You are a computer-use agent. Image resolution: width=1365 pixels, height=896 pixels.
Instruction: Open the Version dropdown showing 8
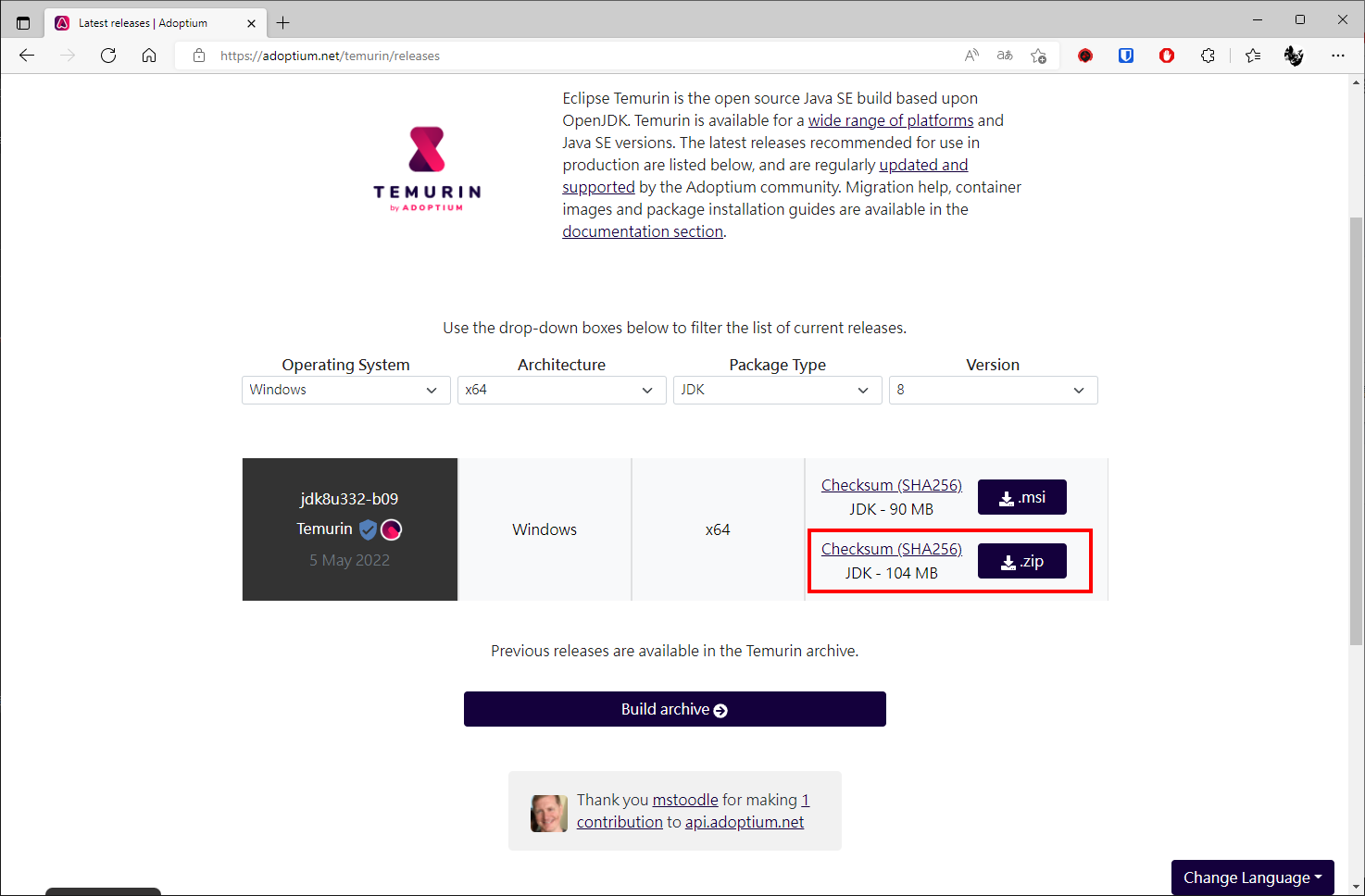coord(994,390)
